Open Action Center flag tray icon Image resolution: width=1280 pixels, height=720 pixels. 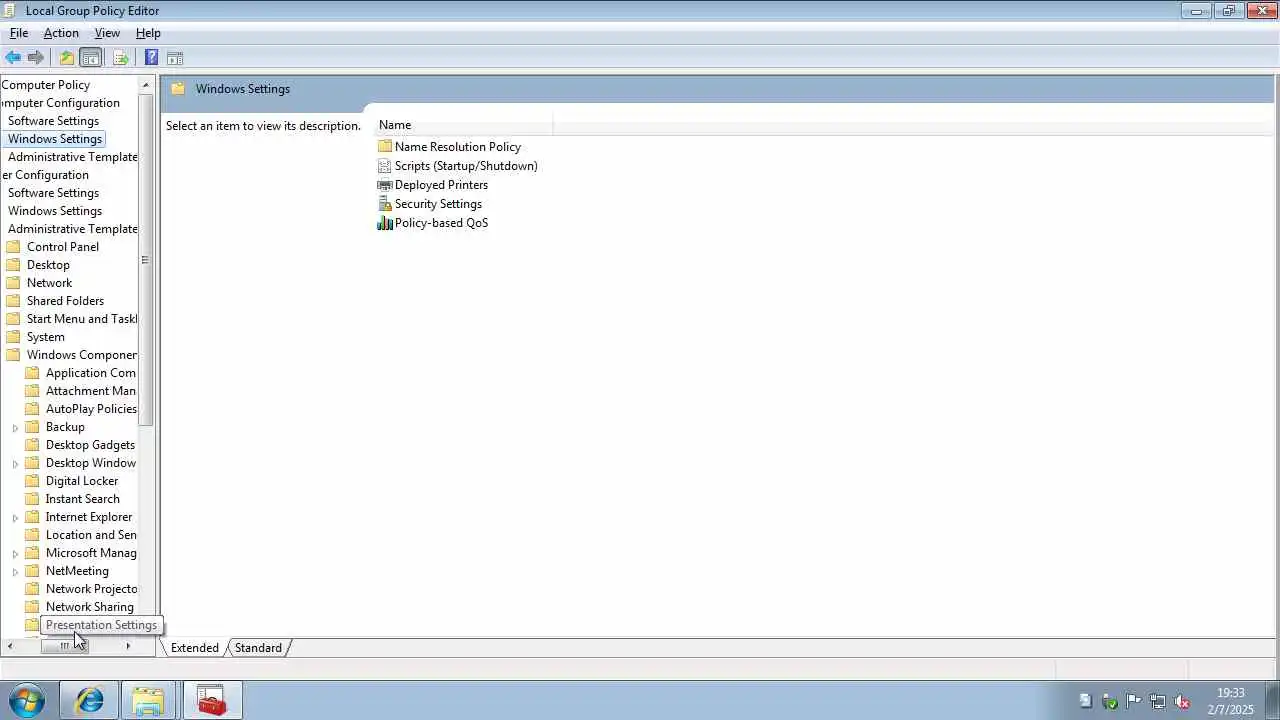1133,701
